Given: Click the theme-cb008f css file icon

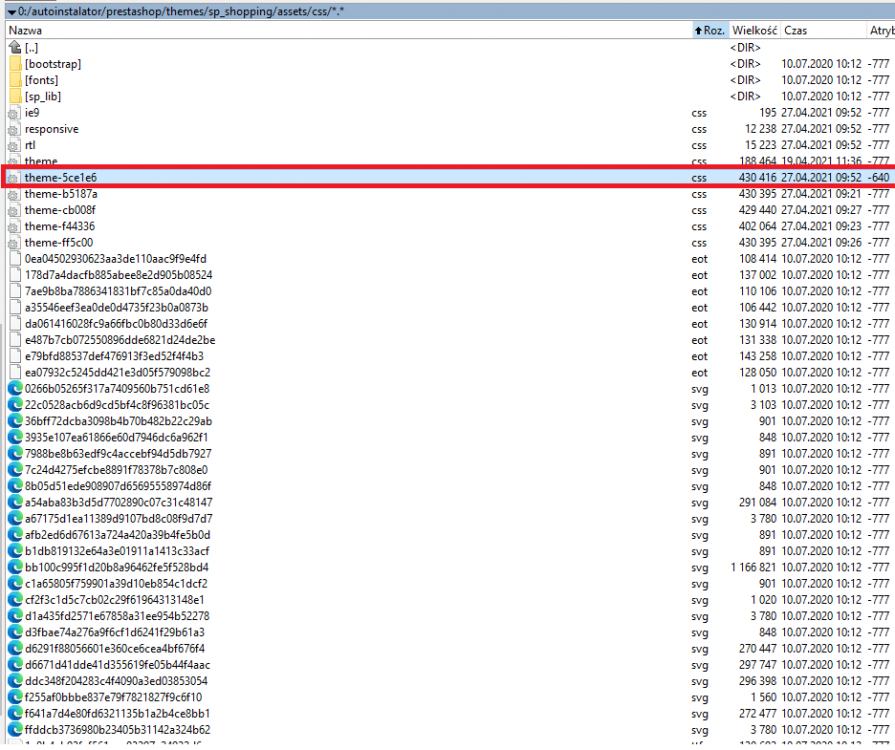Looking at the screenshot, I should click(x=13, y=211).
